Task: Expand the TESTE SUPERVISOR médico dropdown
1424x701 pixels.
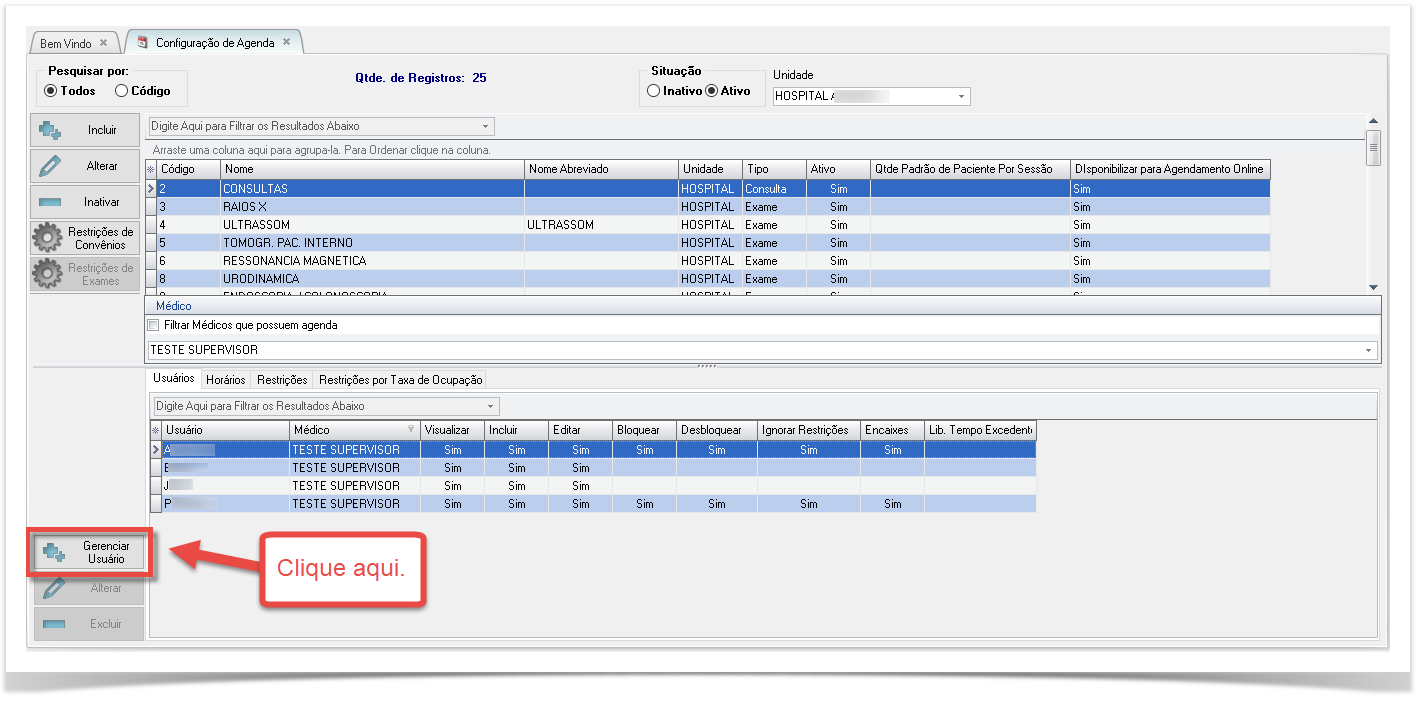Action: [1368, 351]
